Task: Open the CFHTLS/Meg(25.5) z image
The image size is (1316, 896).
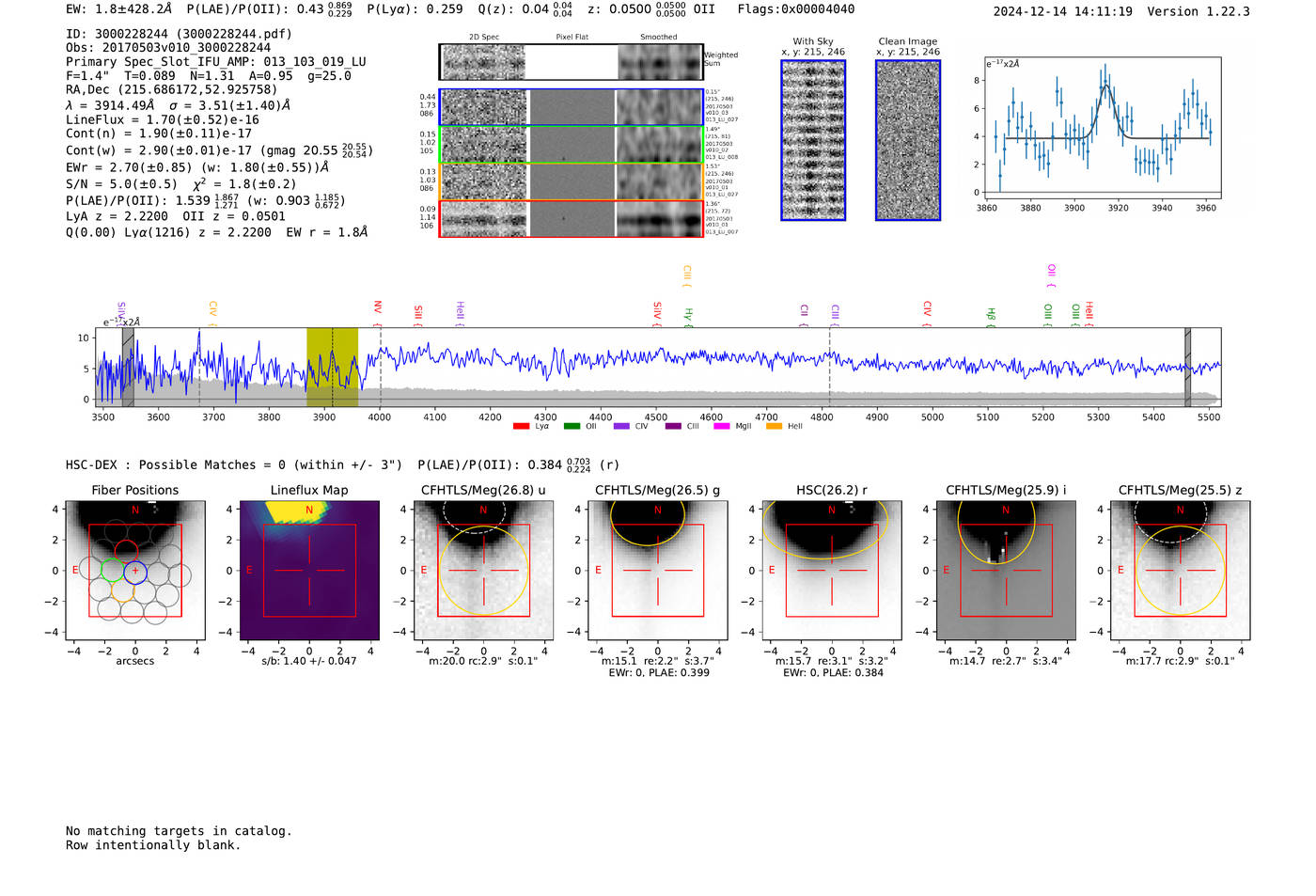Action: coord(1180,571)
